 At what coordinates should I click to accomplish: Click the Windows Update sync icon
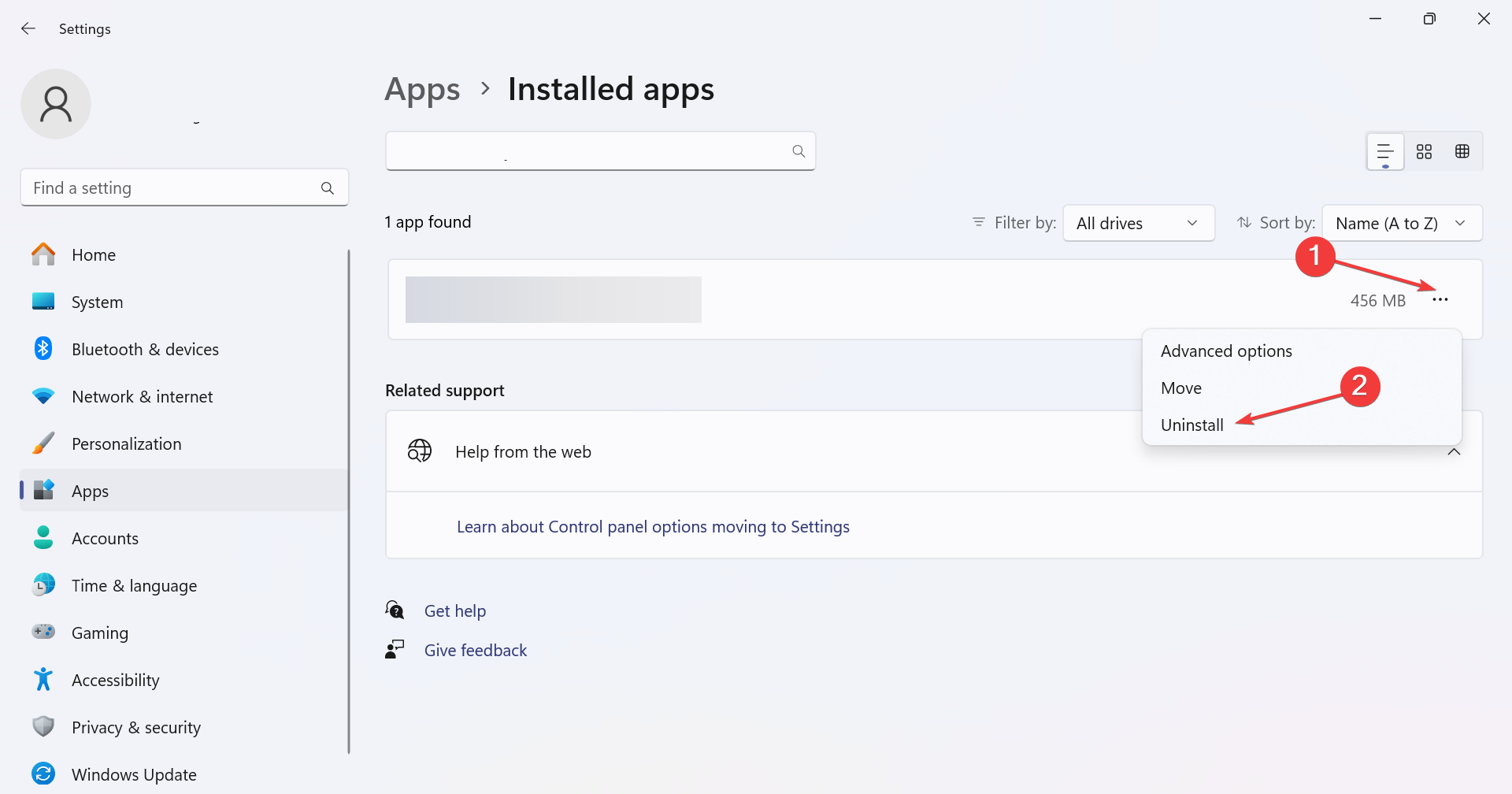click(x=43, y=774)
